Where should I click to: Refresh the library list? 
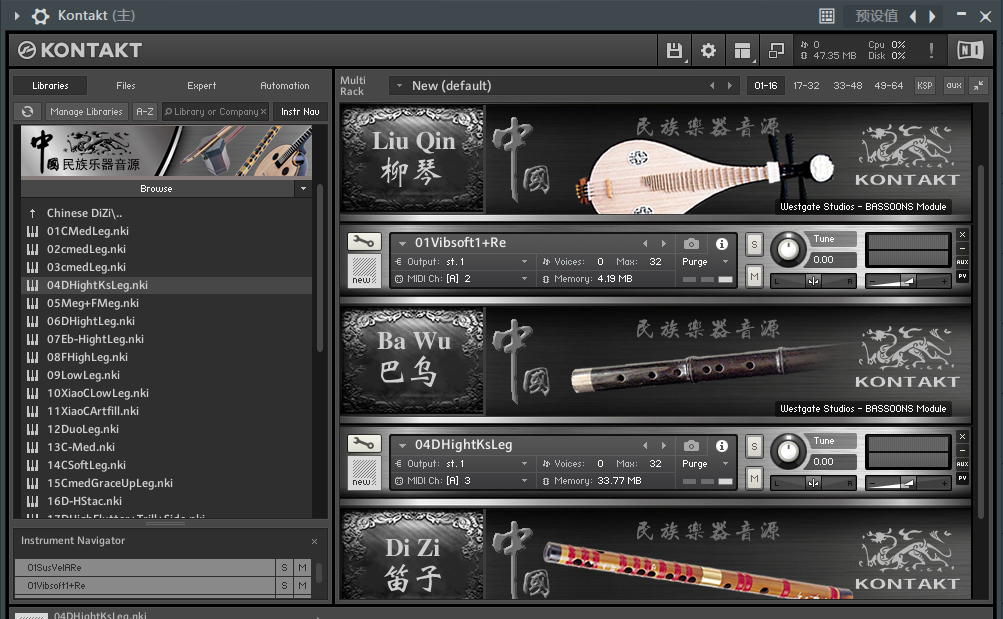pos(27,112)
